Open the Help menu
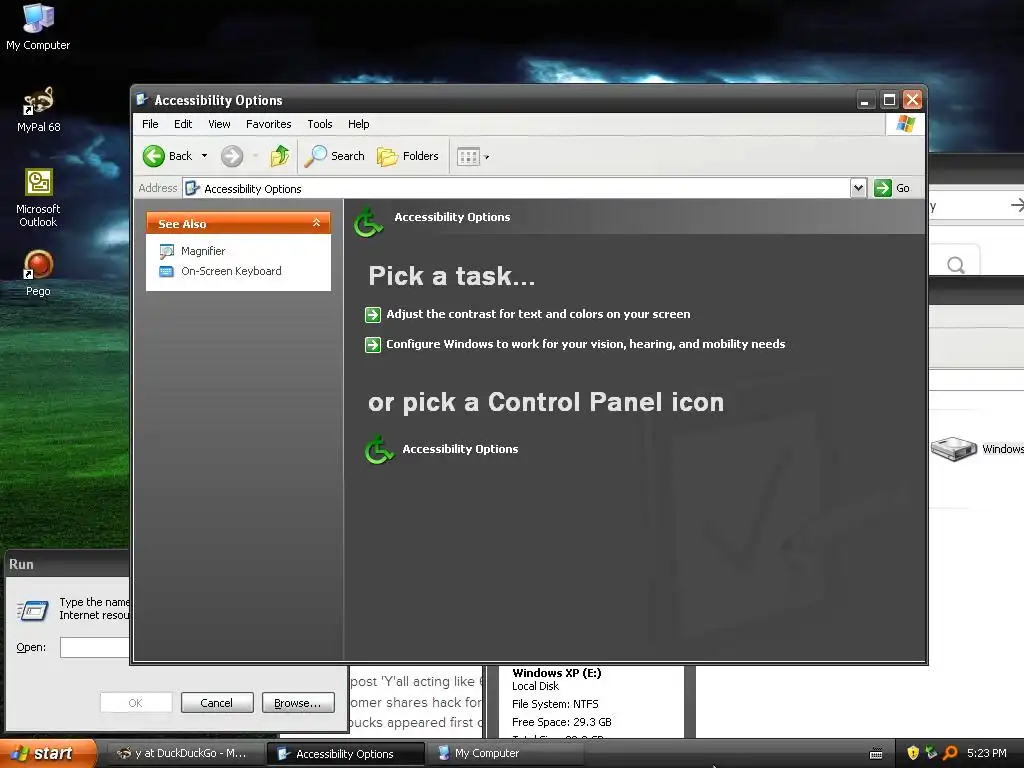1024x768 pixels. [x=358, y=124]
